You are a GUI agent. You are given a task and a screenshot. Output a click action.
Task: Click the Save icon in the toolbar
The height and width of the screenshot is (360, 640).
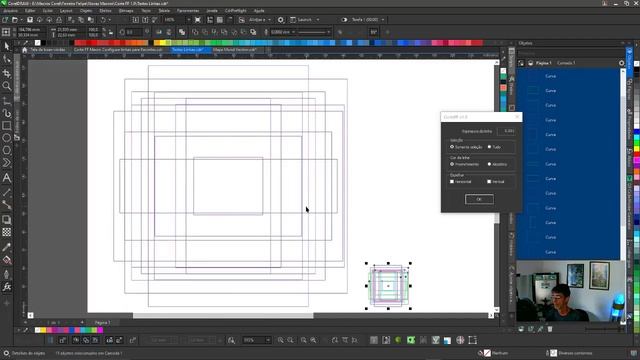click(x=30, y=20)
